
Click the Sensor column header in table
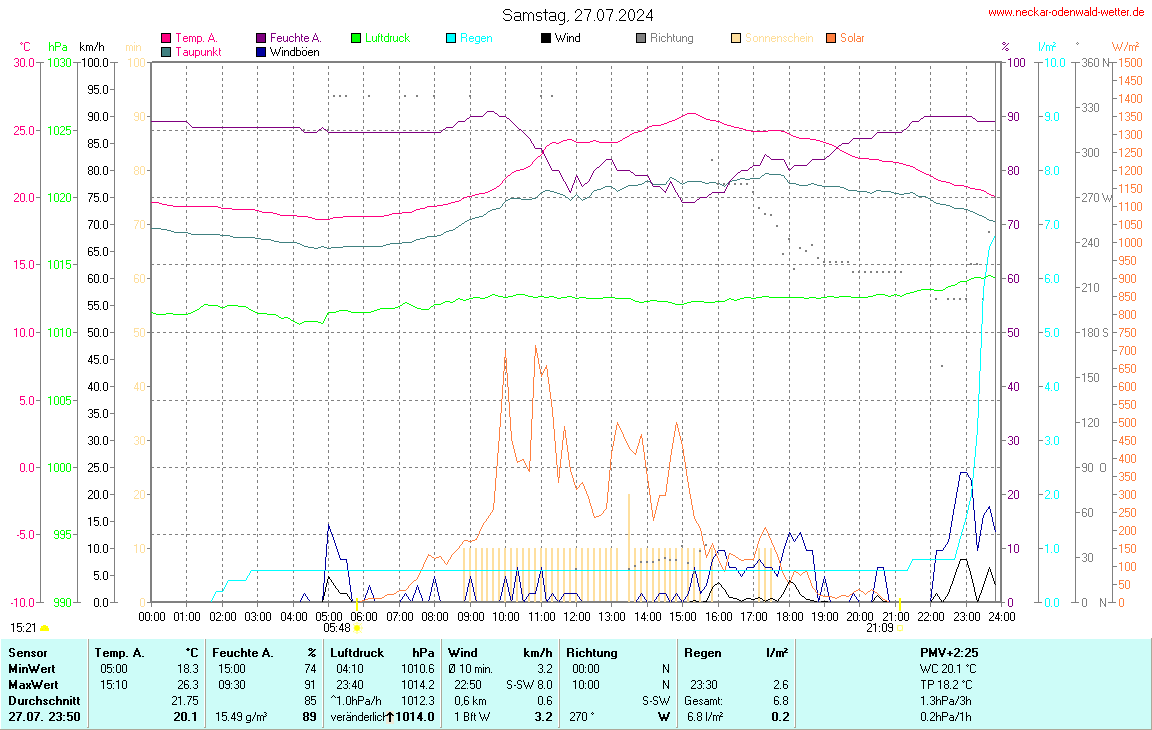(28, 653)
